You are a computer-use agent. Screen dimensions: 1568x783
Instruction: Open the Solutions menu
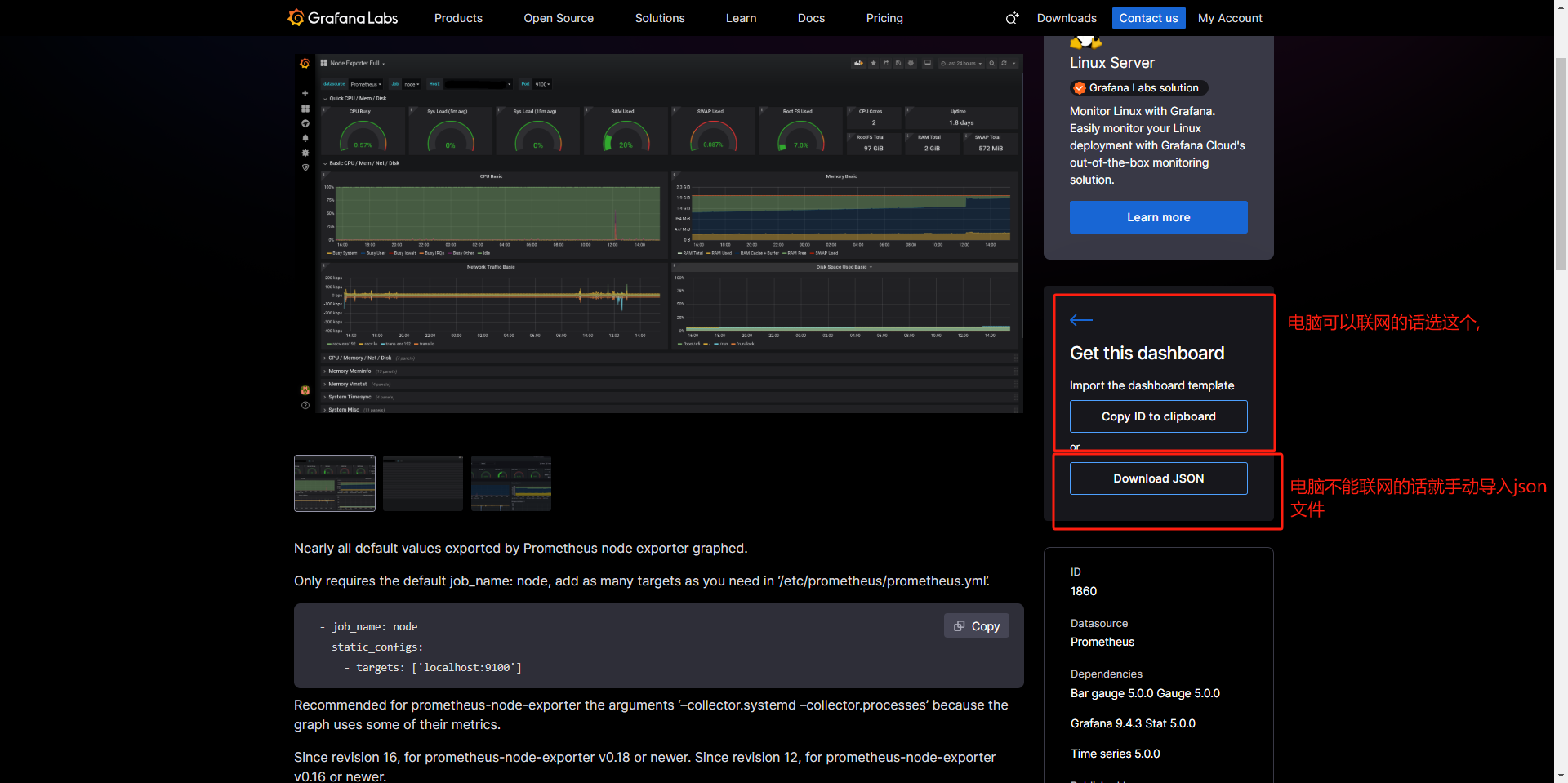click(x=660, y=18)
